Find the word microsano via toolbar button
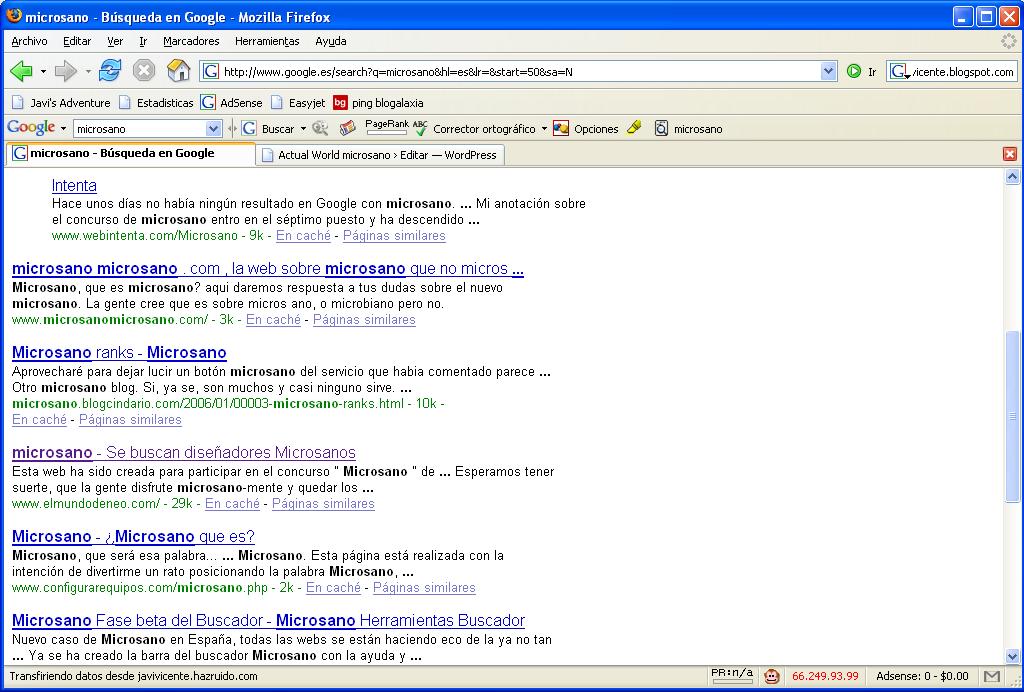This screenshot has width=1024, height=692. tap(689, 129)
